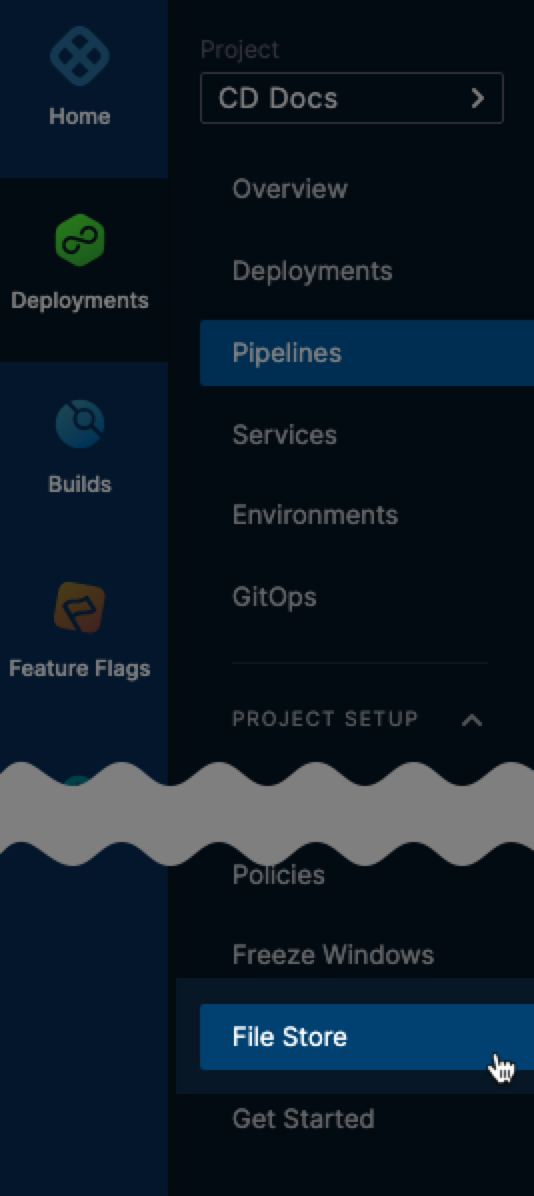
Task: Open the Feature Flags icon
Action: tap(79, 608)
